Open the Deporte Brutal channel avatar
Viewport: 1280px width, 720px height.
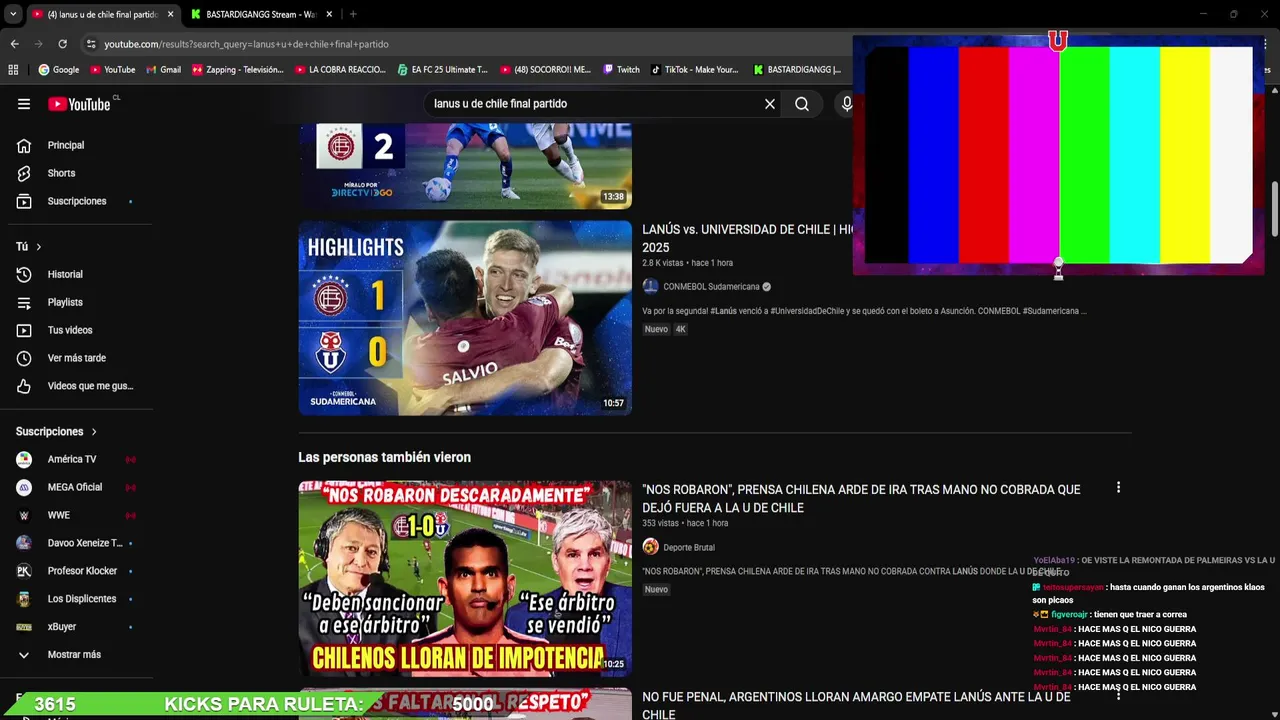(x=650, y=547)
